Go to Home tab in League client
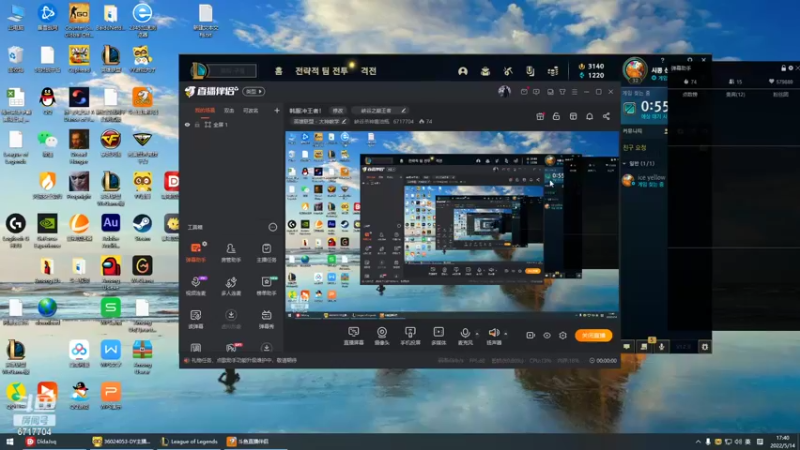 point(279,71)
